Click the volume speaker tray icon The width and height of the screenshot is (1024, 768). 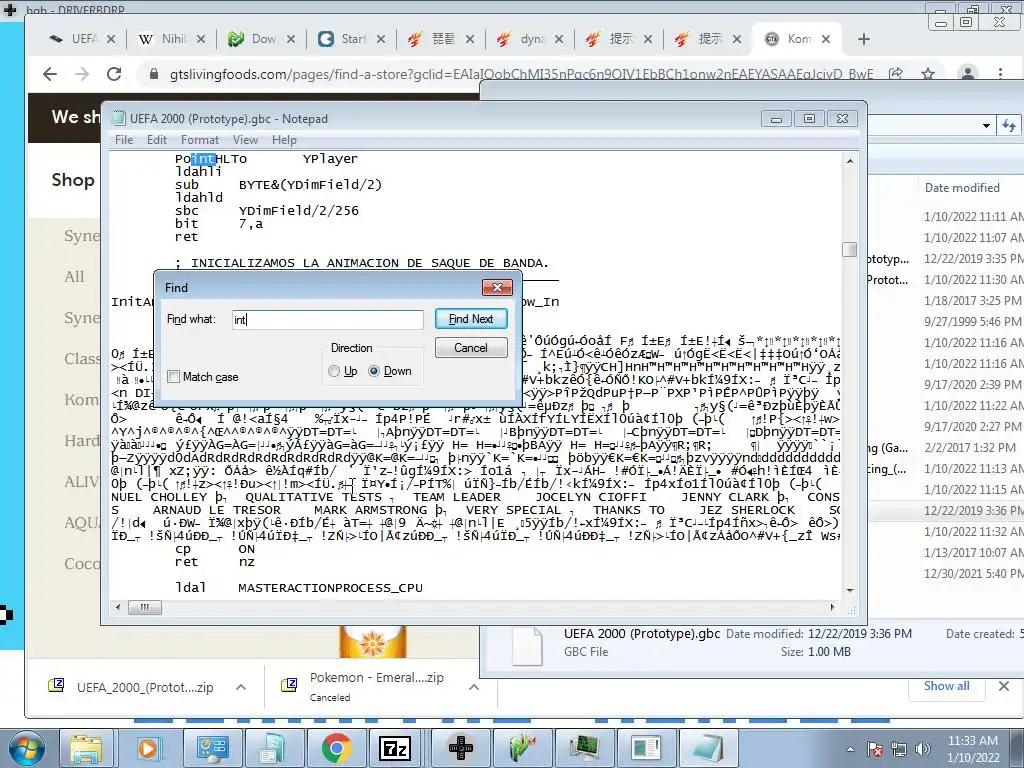(923, 749)
